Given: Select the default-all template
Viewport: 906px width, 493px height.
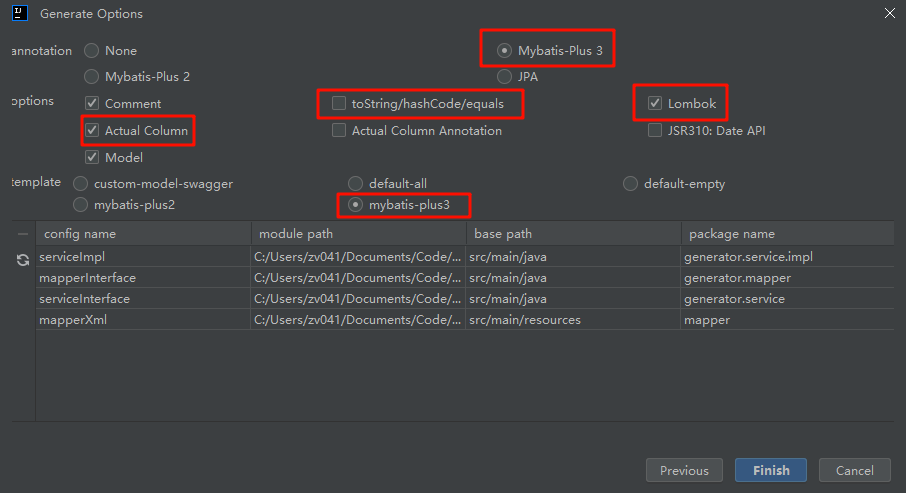Looking at the screenshot, I should tap(355, 184).
